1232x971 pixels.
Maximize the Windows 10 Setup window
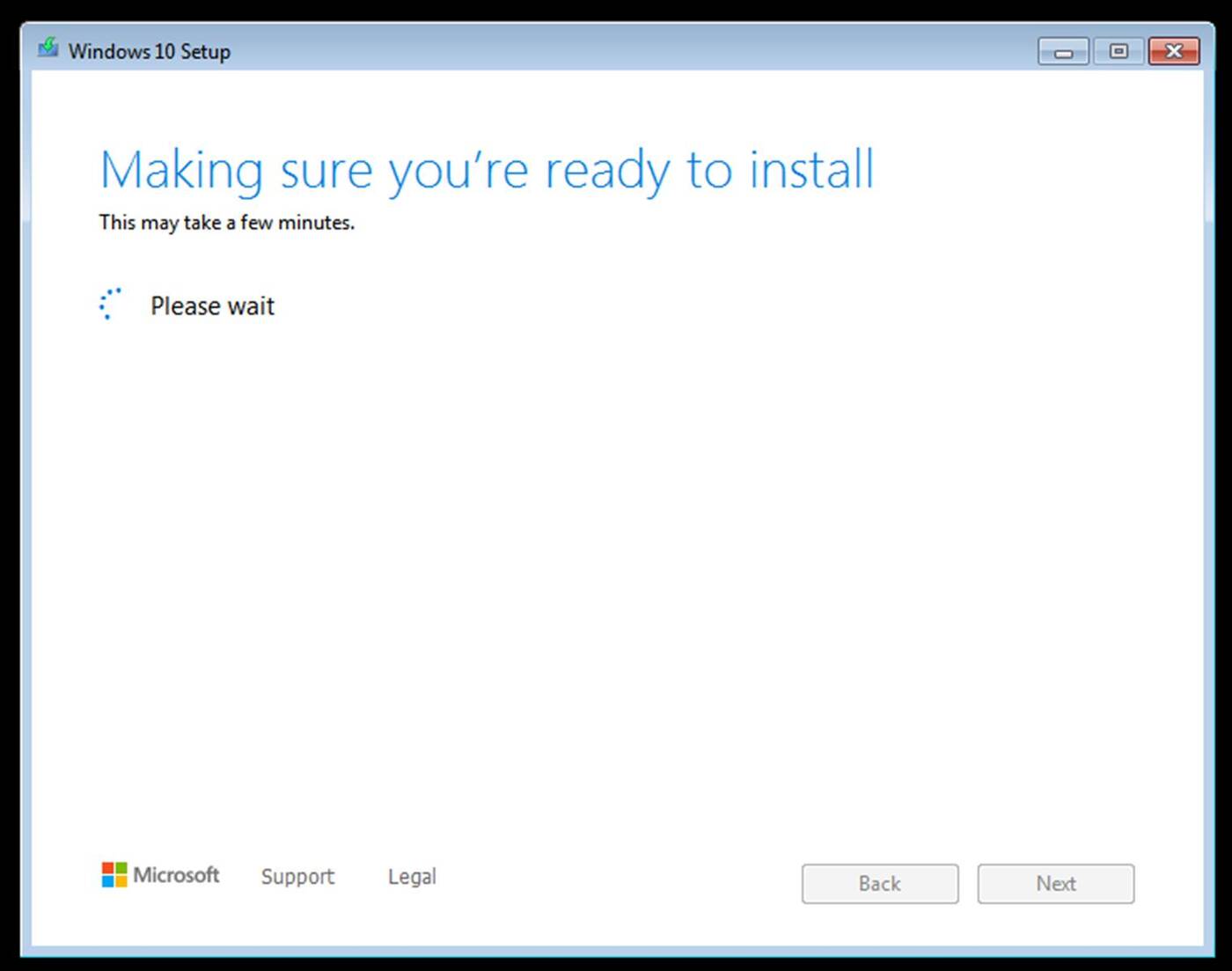[1118, 51]
